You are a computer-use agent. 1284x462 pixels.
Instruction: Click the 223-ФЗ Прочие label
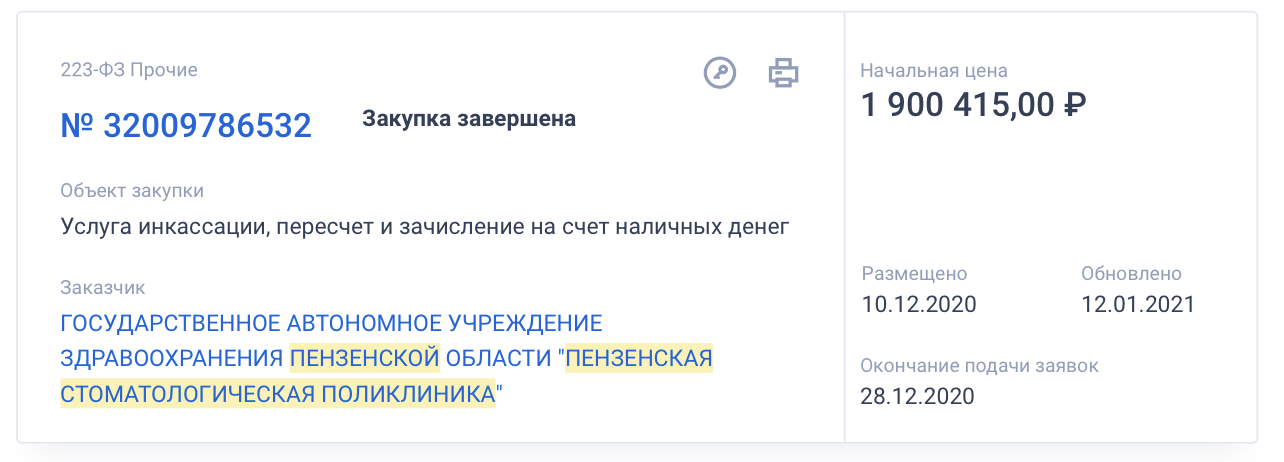point(129,70)
